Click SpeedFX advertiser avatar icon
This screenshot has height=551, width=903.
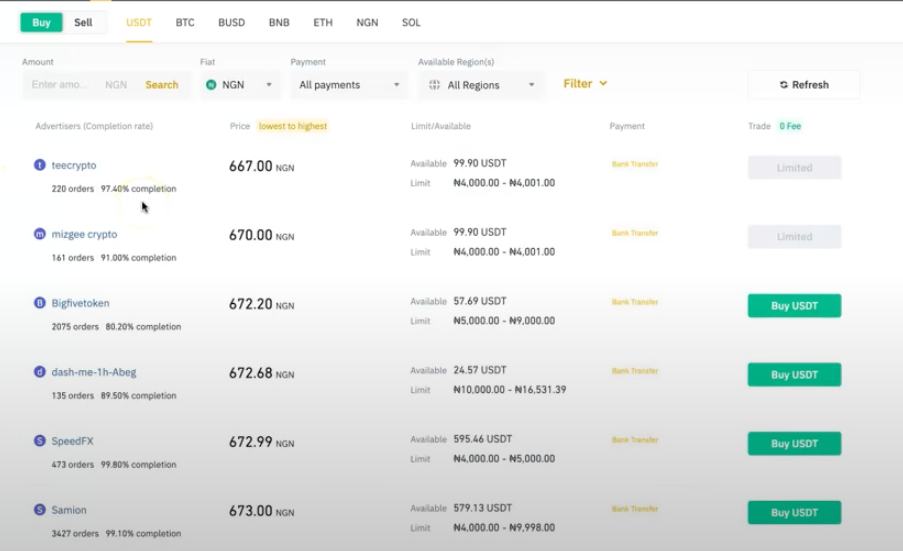coord(40,441)
